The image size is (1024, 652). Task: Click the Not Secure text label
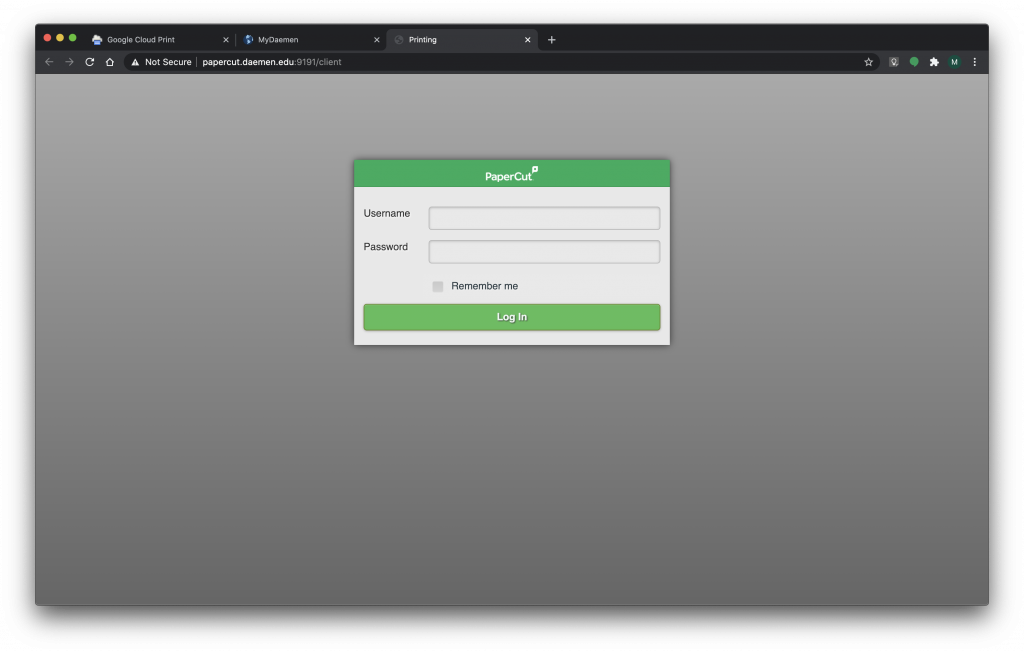[x=168, y=62]
